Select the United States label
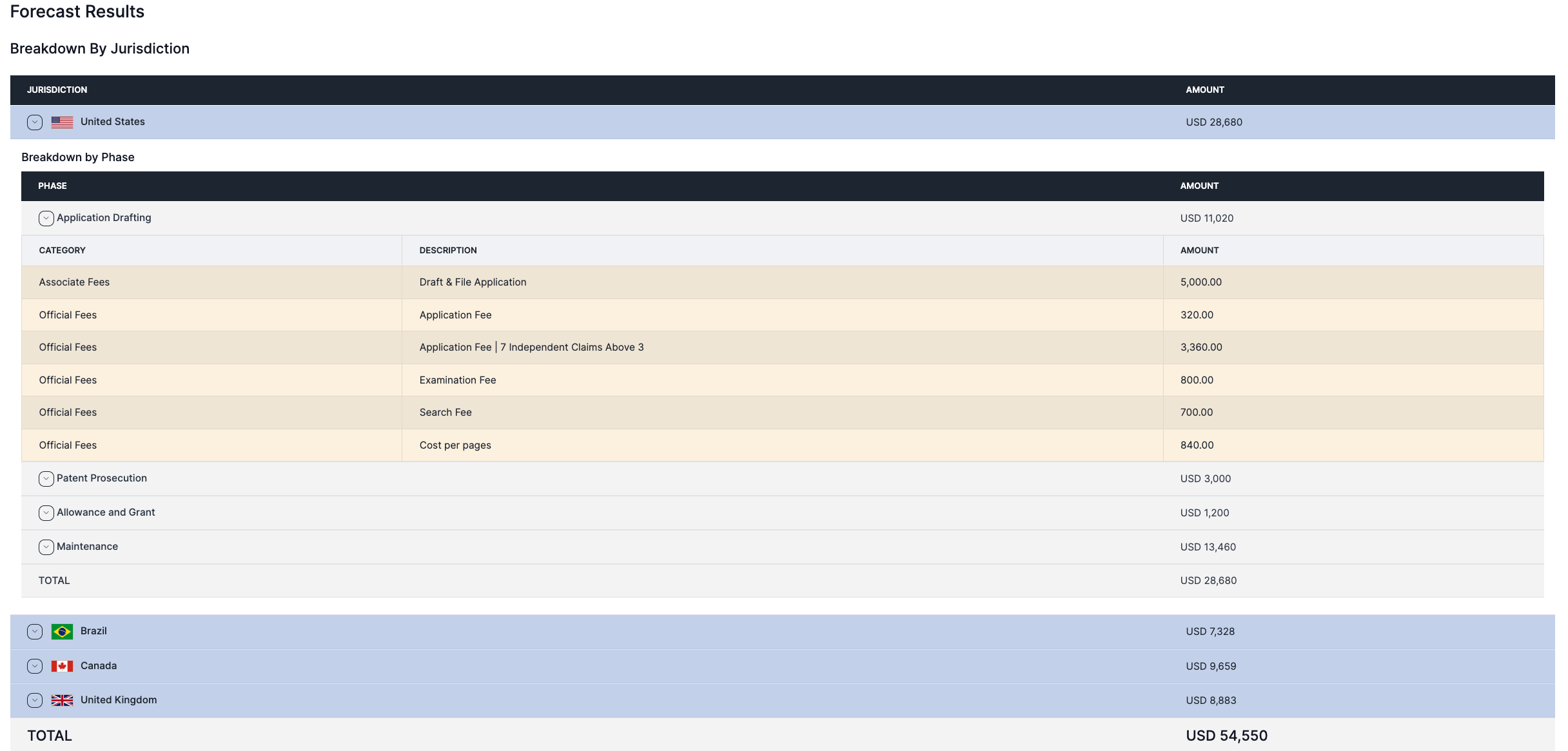Screen dimensions: 1568x751 (113, 122)
